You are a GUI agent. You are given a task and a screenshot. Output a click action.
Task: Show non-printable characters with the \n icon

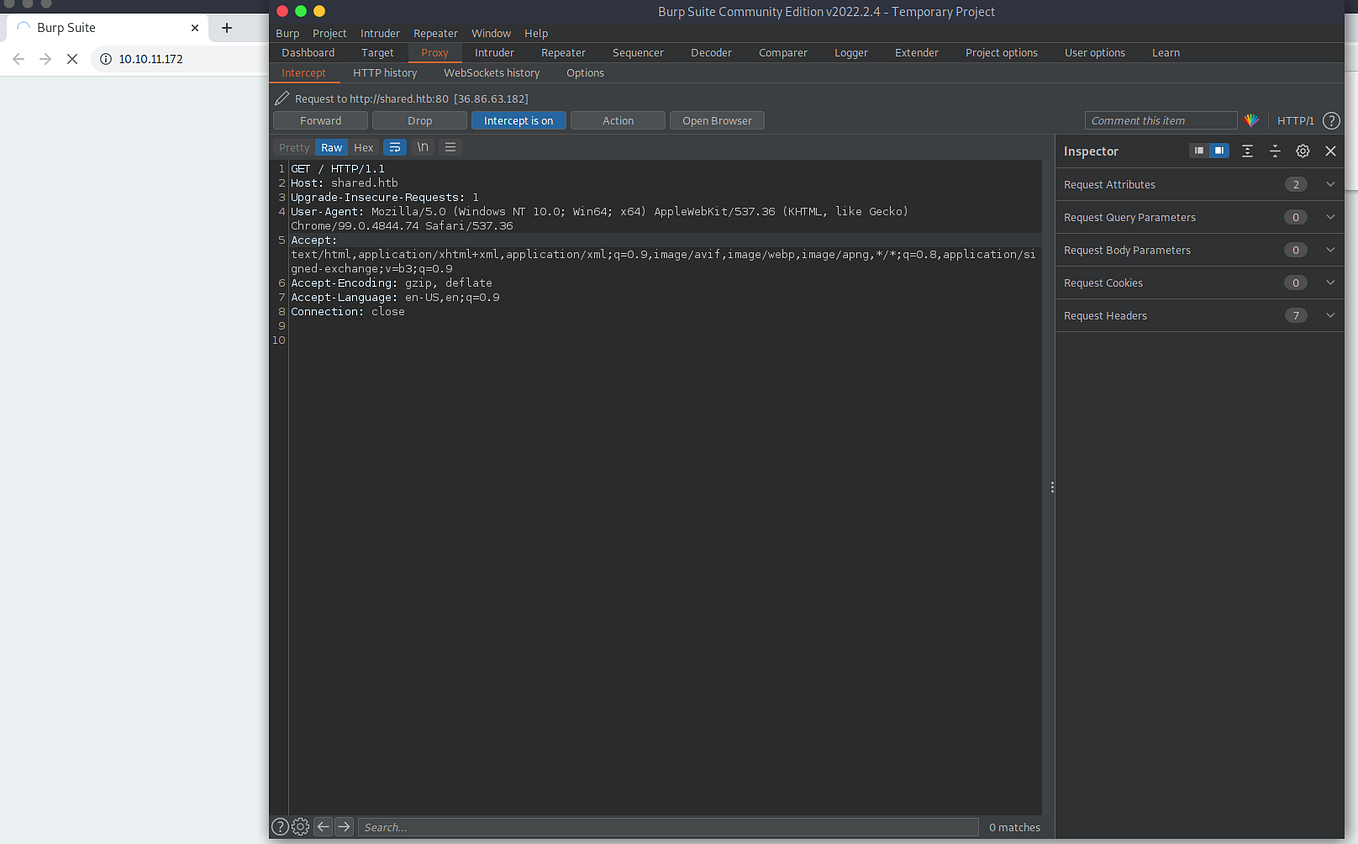(x=422, y=147)
